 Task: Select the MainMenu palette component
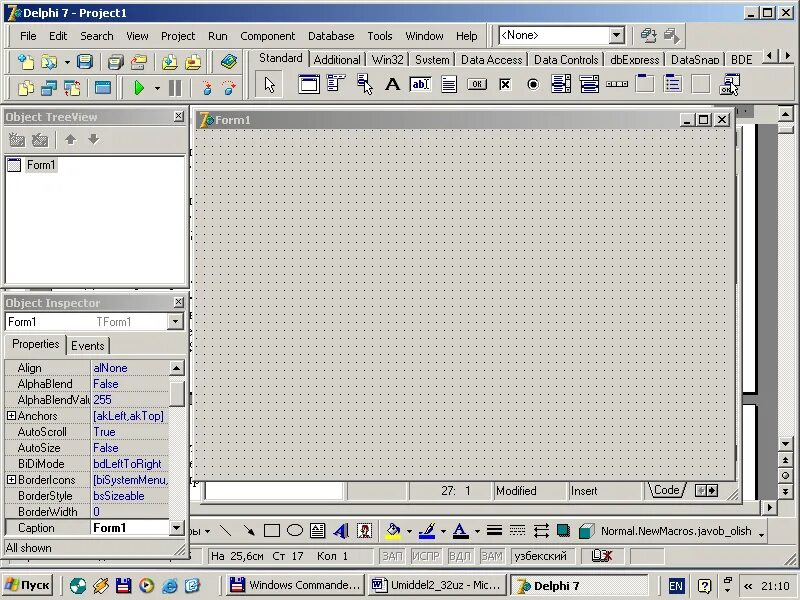point(336,84)
